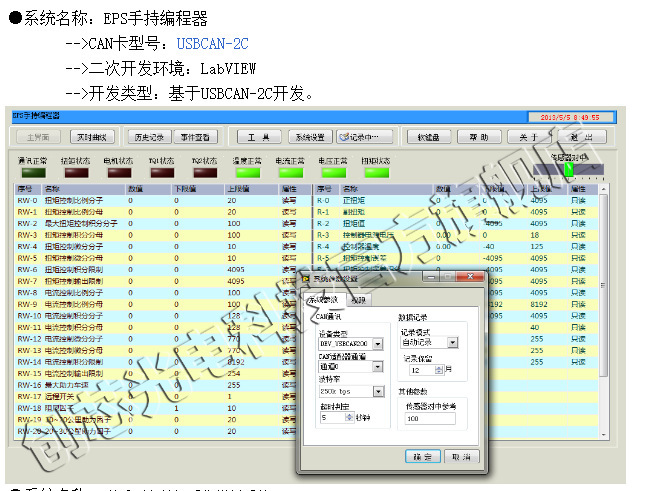Click the recording icon in 记录中 button
Viewport: 651px width, 491px height.
tap(344, 137)
